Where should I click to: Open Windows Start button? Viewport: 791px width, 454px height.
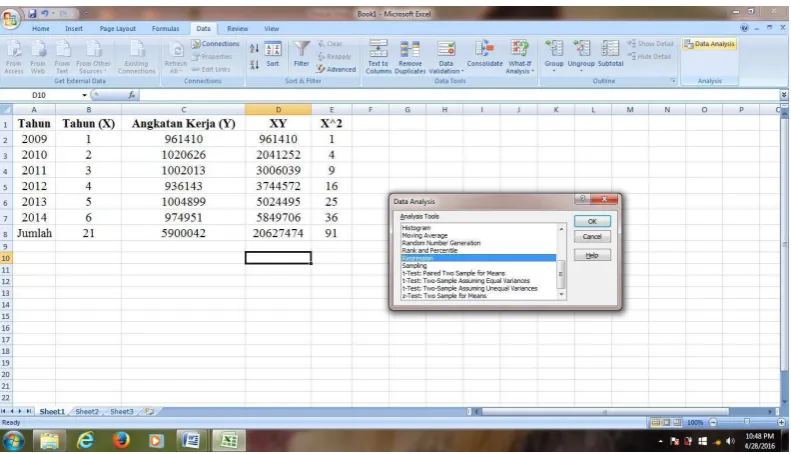(x=13, y=441)
